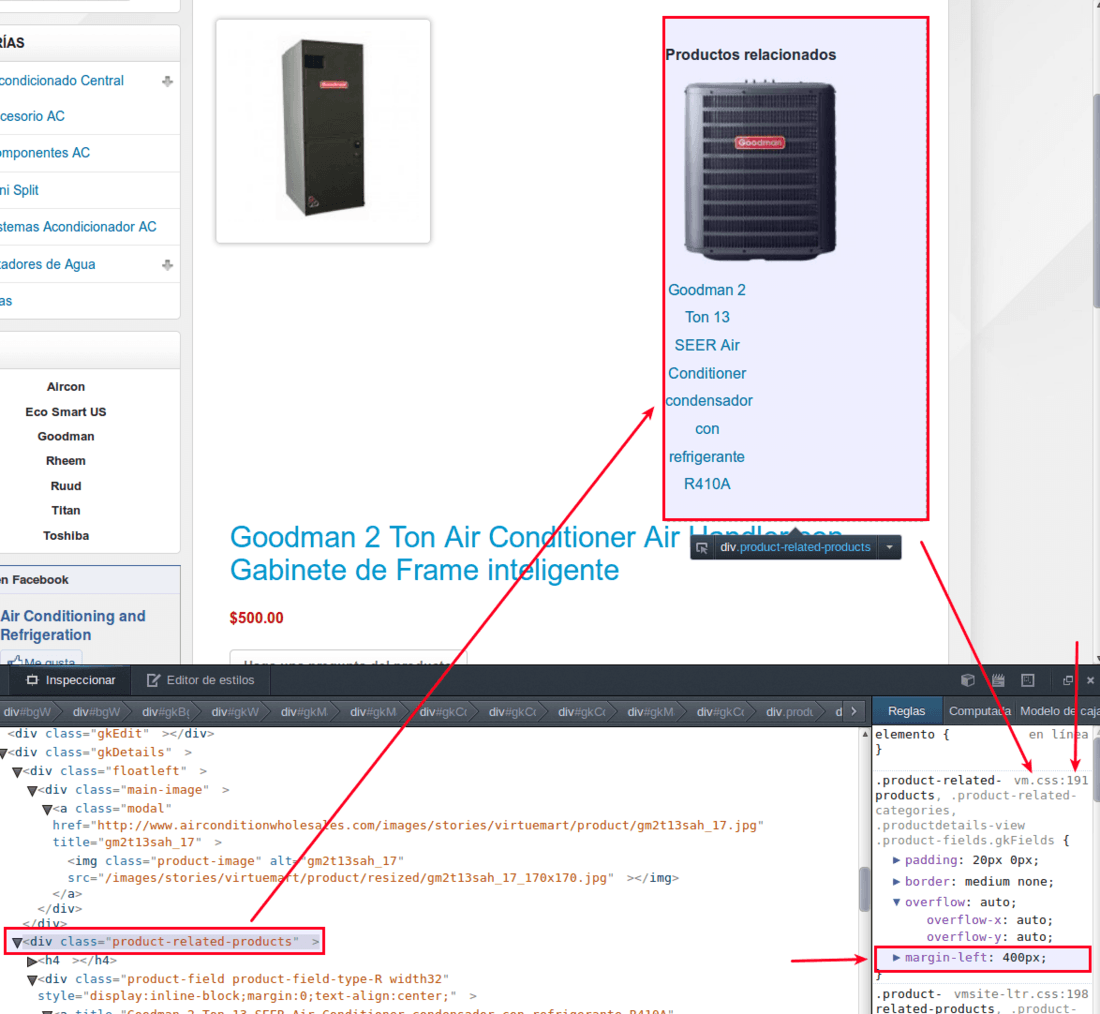Click the Goodman condenser related product image
The width and height of the screenshot is (1100, 1014).
tap(760, 169)
